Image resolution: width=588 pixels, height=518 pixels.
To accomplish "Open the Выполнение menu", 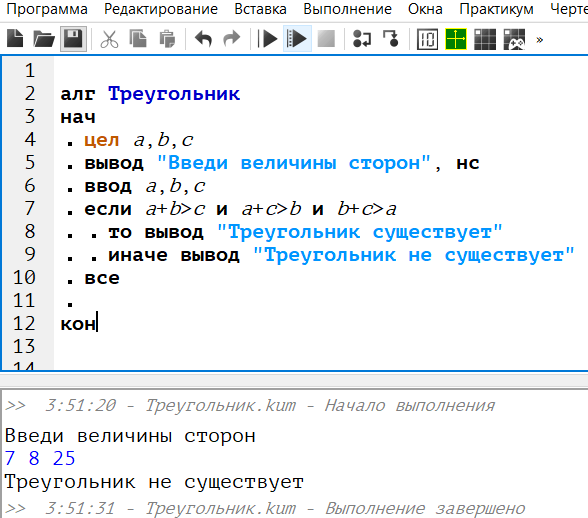I will [347, 9].
